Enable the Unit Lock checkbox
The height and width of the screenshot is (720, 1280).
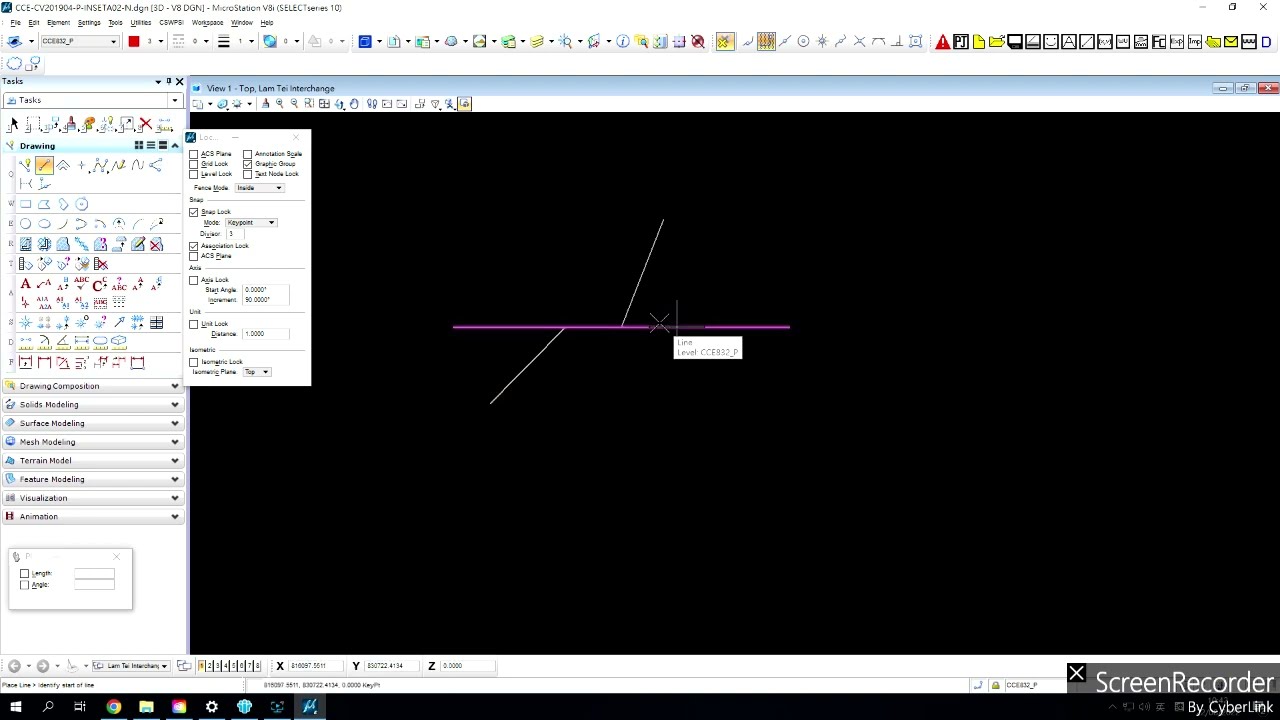click(194, 324)
